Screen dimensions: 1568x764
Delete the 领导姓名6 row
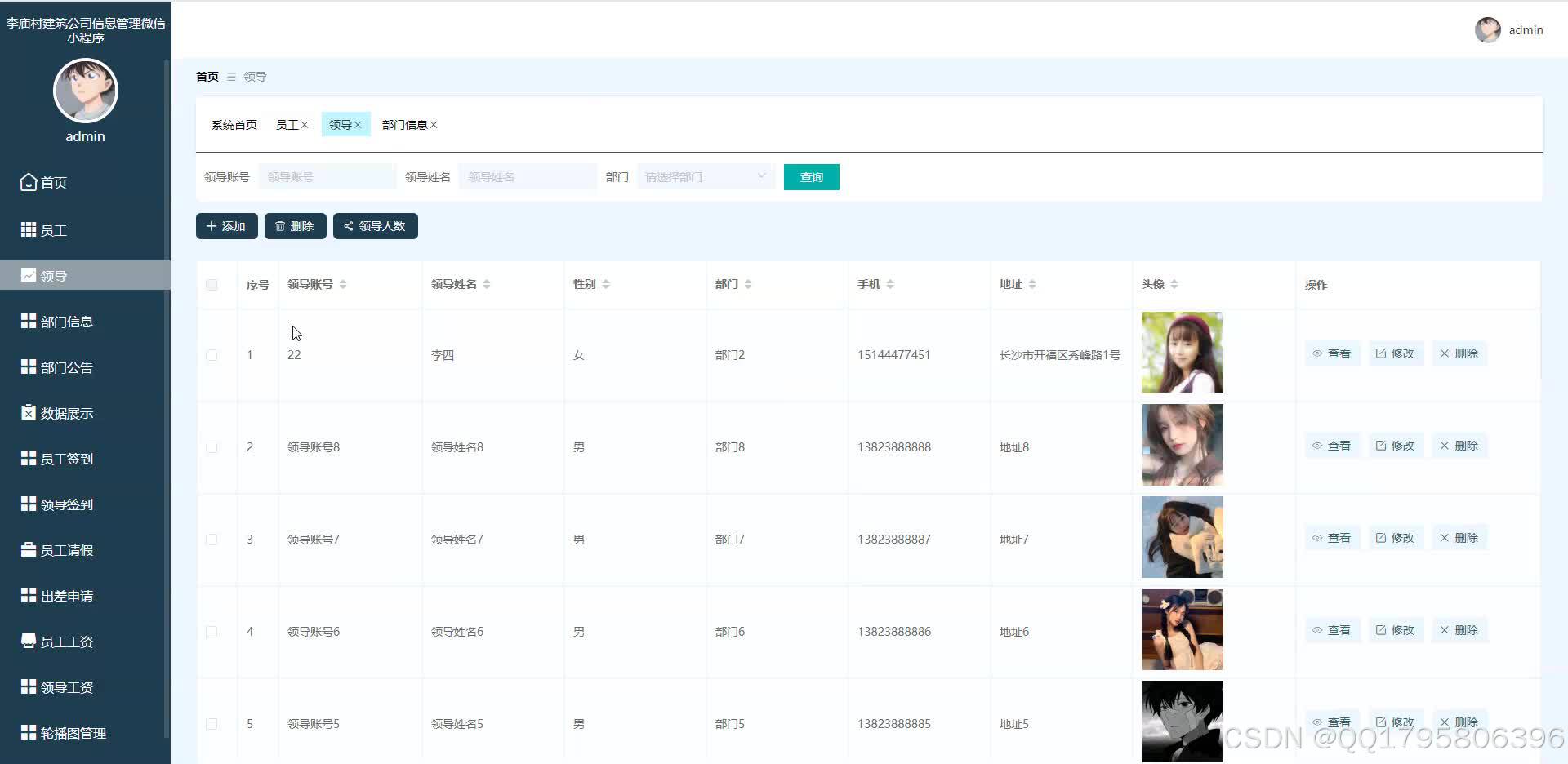tap(1459, 630)
